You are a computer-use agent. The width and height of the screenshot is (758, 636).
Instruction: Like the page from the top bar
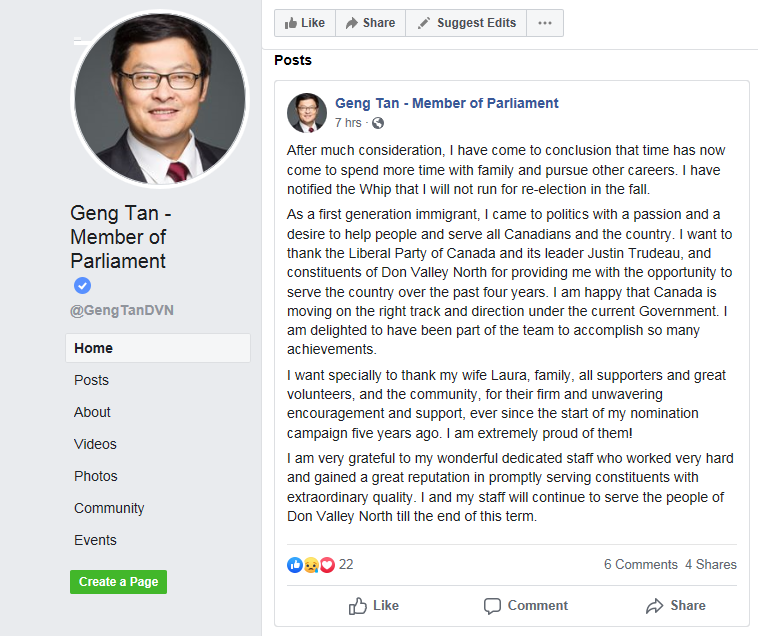(x=305, y=23)
